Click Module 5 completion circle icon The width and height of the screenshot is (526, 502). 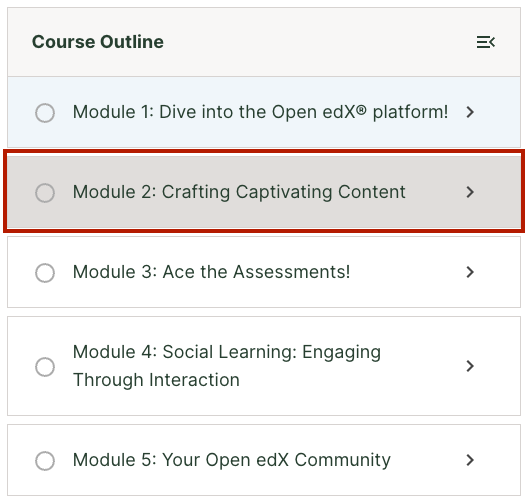pyautogui.click(x=45, y=460)
